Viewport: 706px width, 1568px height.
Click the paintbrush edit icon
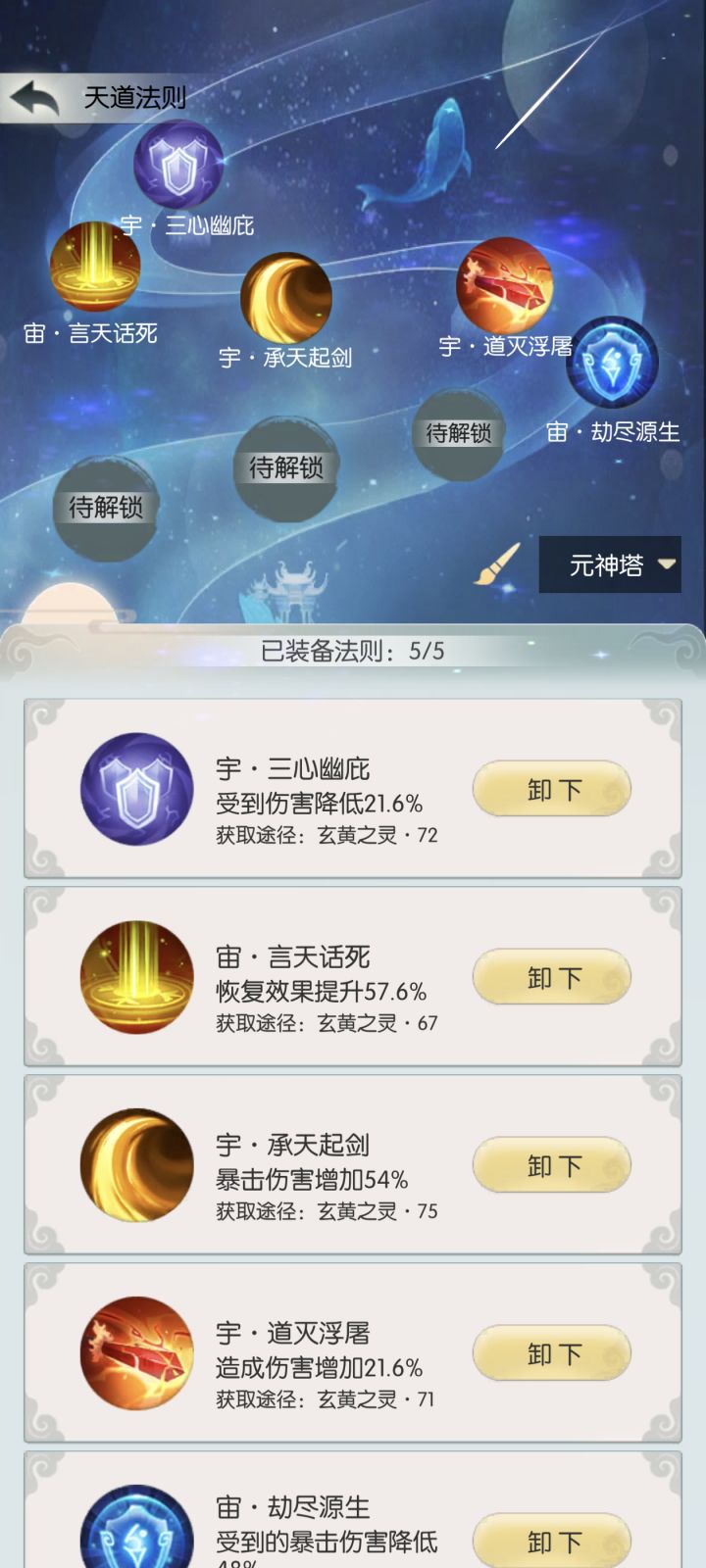pos(497,564)
